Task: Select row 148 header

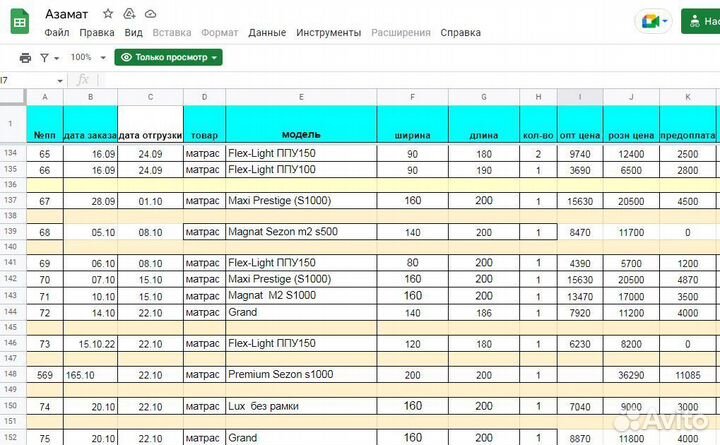Action: click(11, 374)
